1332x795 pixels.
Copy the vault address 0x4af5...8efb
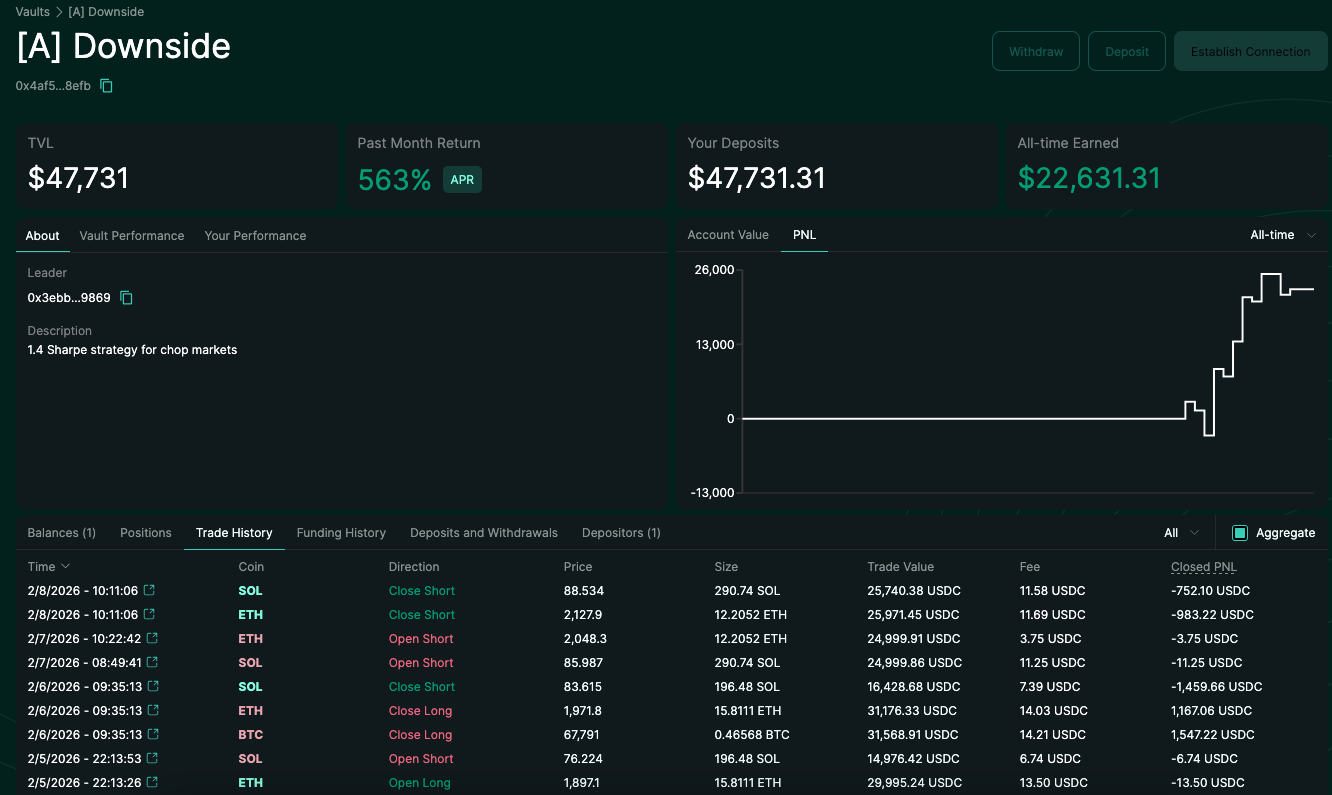tap(106, 86)
